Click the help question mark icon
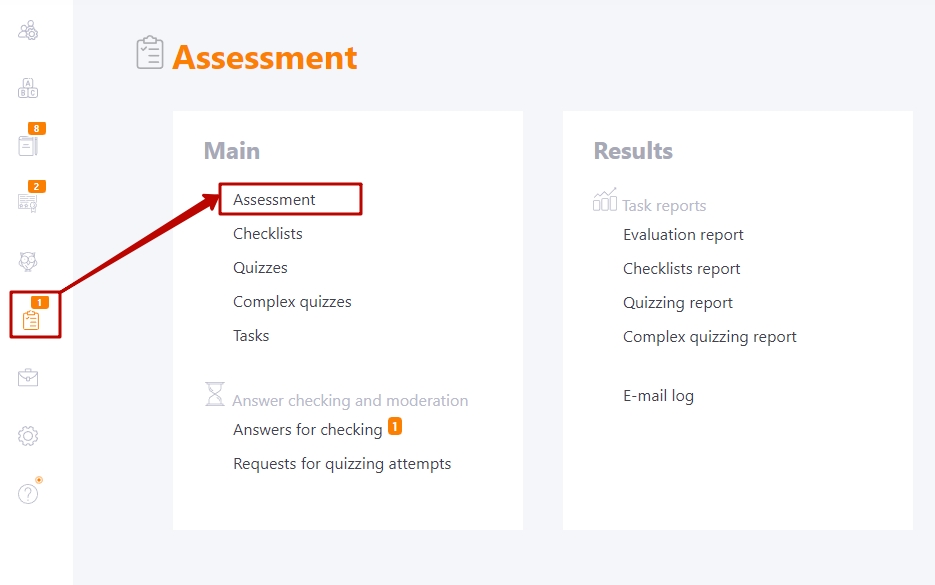 click(28, 493)
